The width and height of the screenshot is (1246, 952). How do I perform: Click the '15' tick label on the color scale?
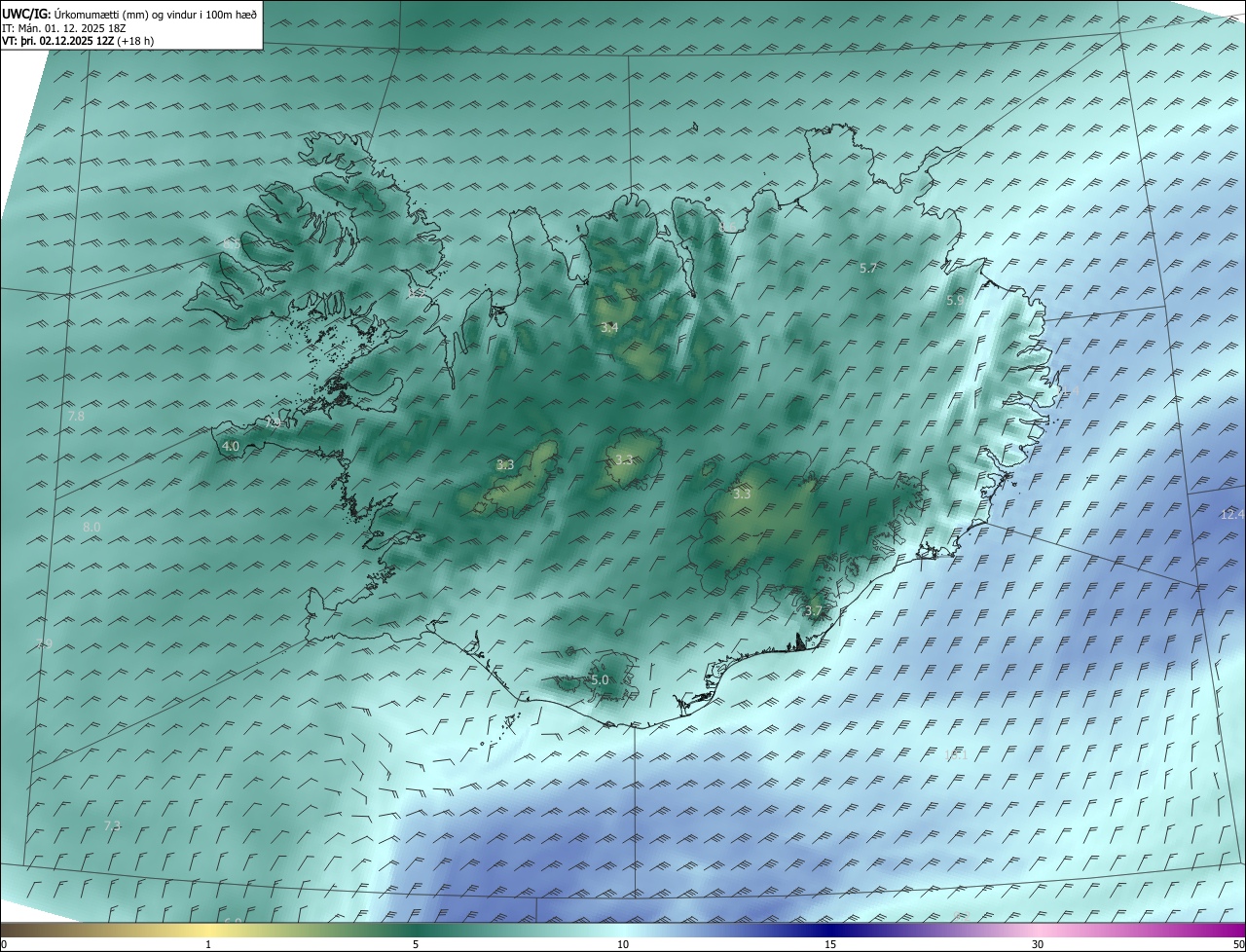[x=830, y=944]
